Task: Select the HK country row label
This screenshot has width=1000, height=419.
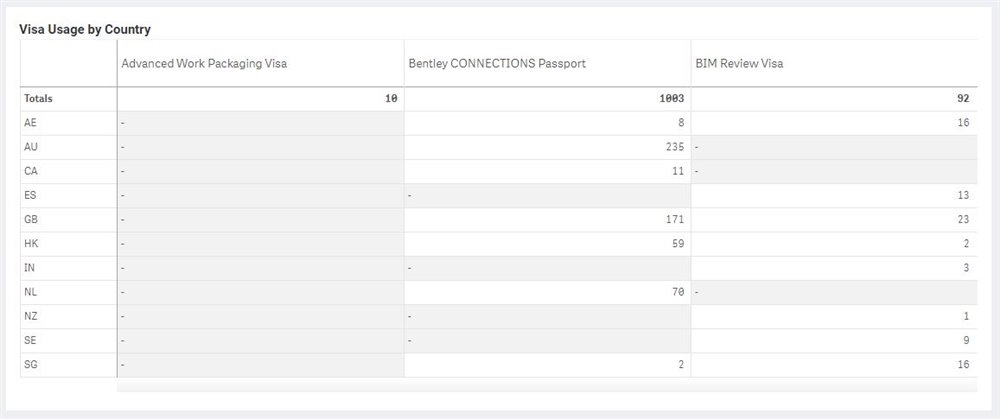Action: coord(30,244)
